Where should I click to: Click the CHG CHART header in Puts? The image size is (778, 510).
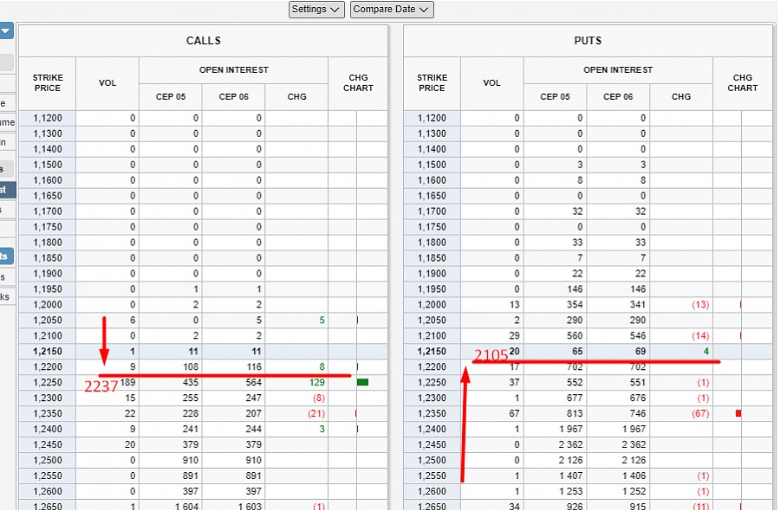click(x=742, y=83)
